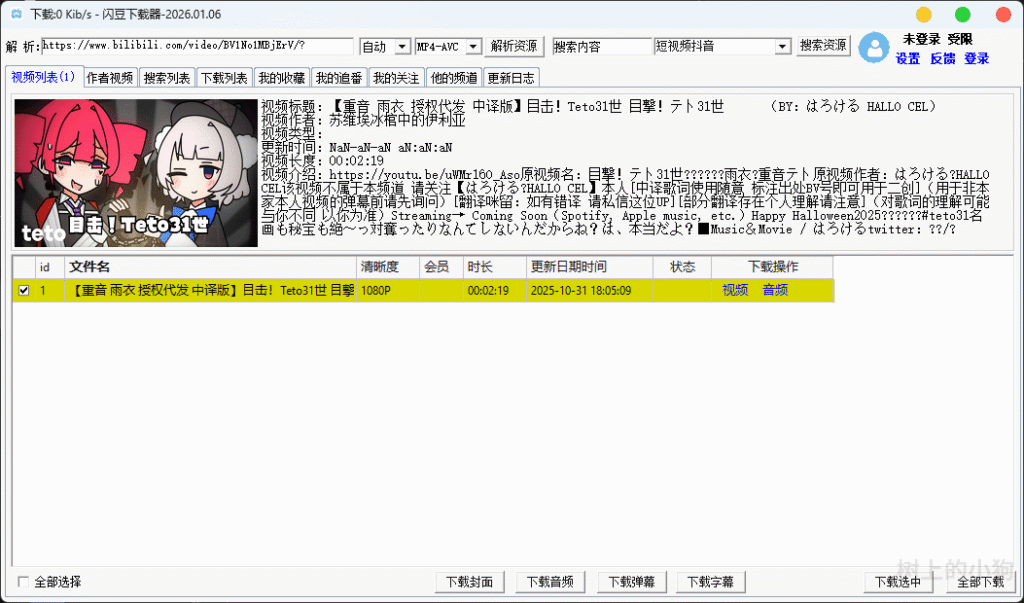This screenshot has height=603, width=1024.
Task: Focus the 搜索内容 search input field
Action: (x=601, y=47)
